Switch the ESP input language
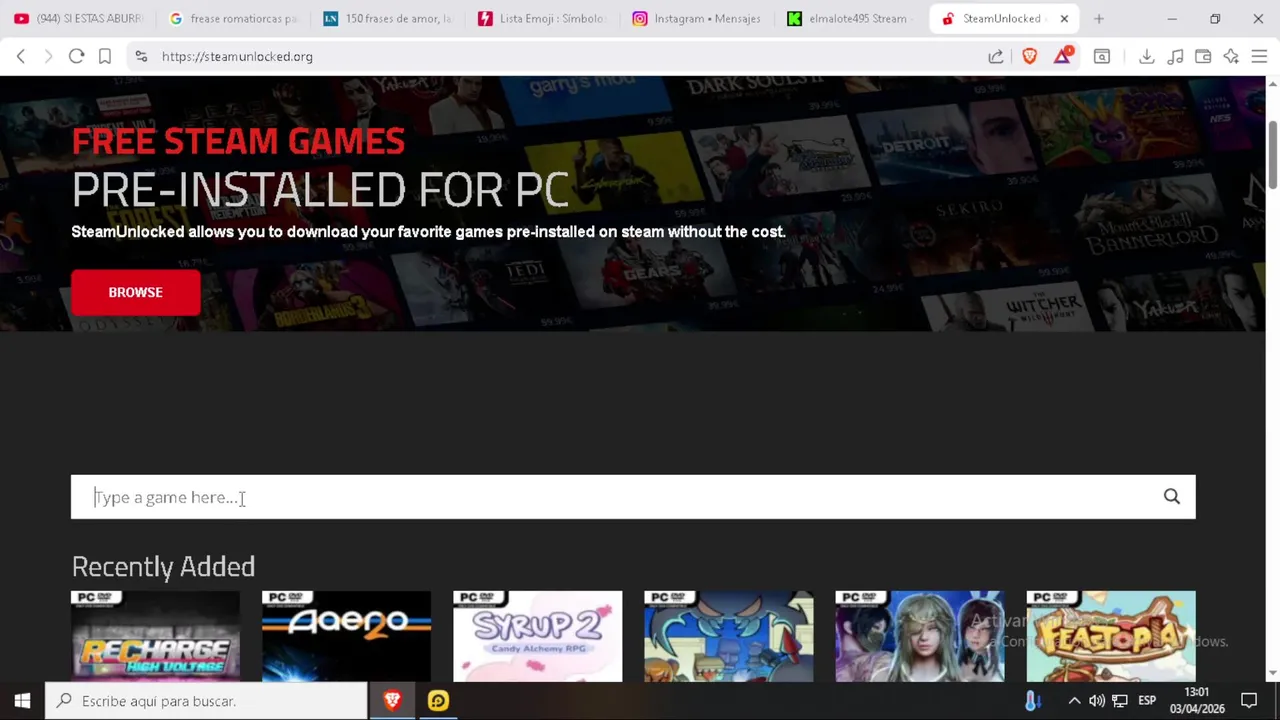1280x720 pixels. (1147, 701)
